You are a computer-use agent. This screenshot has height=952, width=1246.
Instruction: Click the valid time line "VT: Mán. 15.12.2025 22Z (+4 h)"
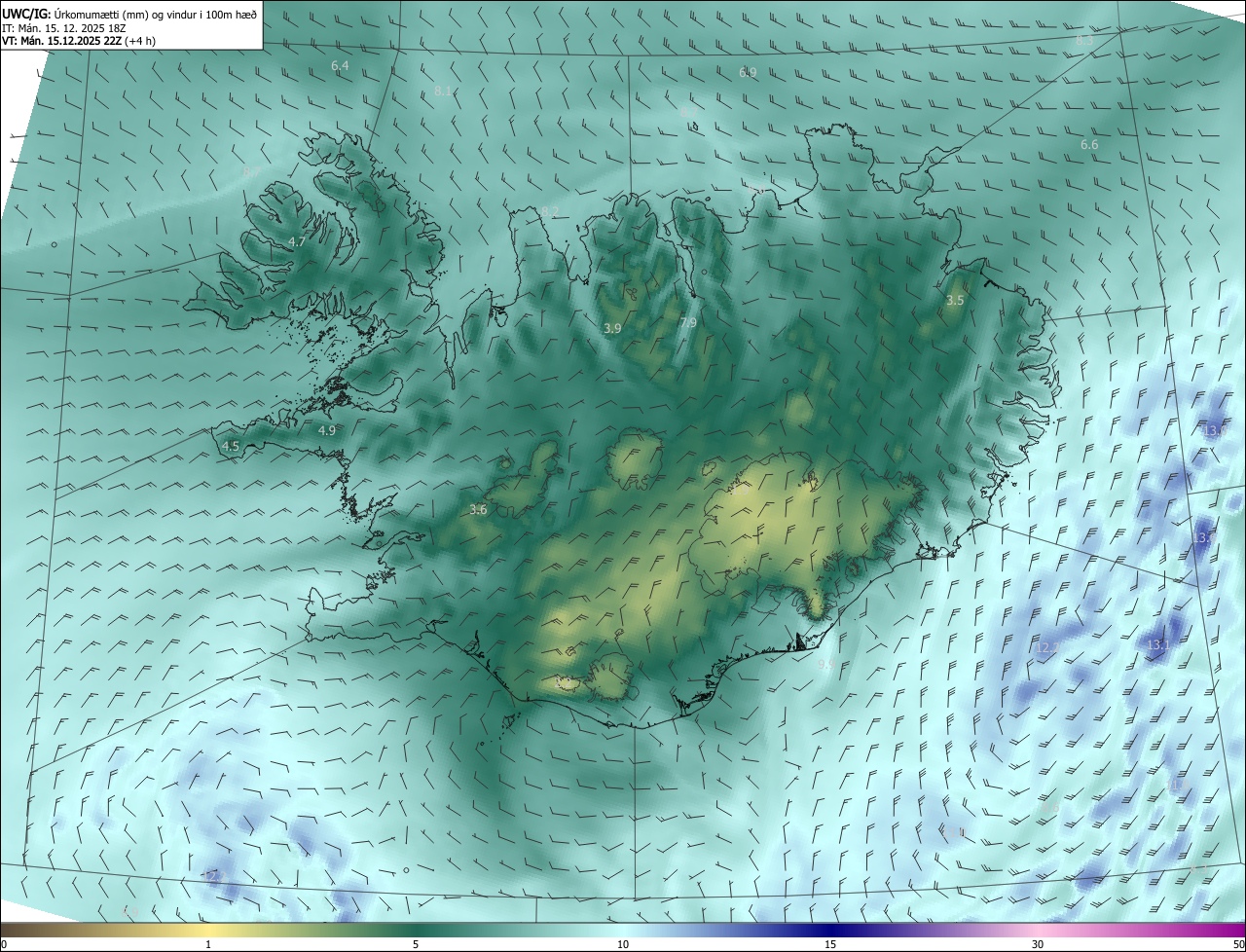click(x=79, y=41)
